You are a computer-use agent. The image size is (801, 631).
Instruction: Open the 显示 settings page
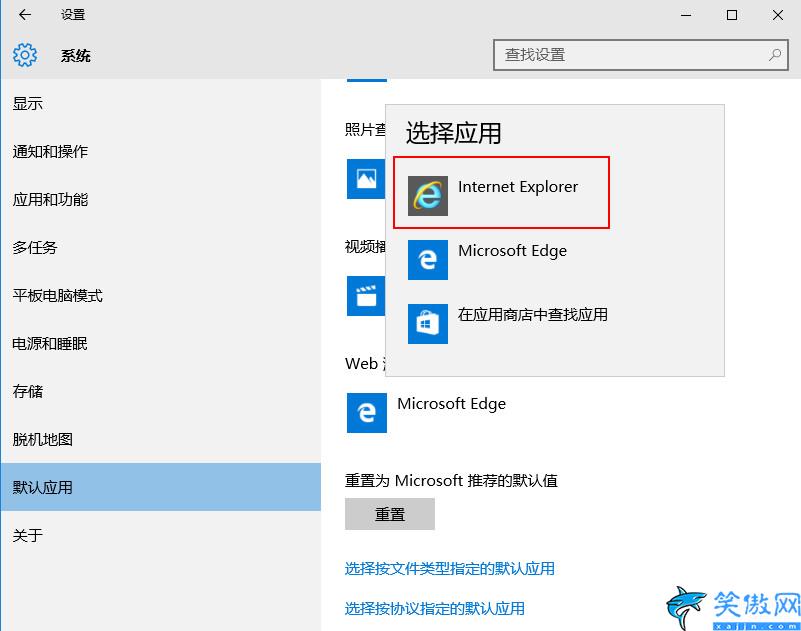pos(160,104)
